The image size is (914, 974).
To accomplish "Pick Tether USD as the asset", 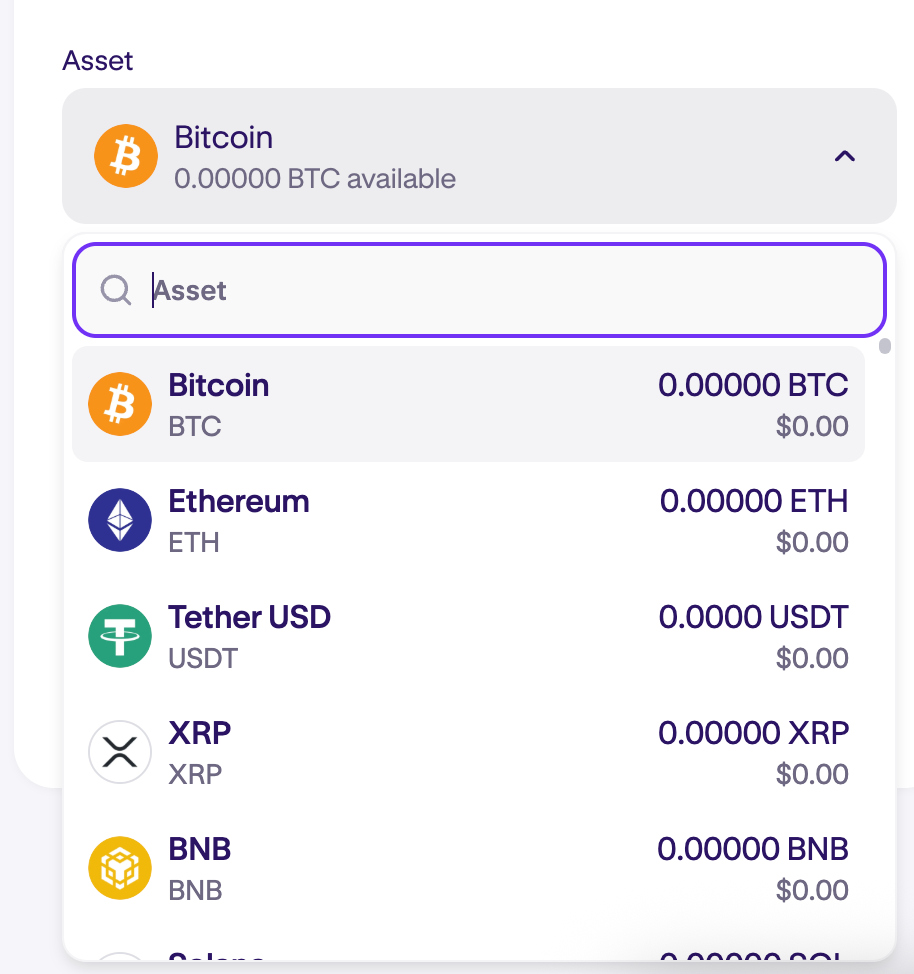I will 467,636.
